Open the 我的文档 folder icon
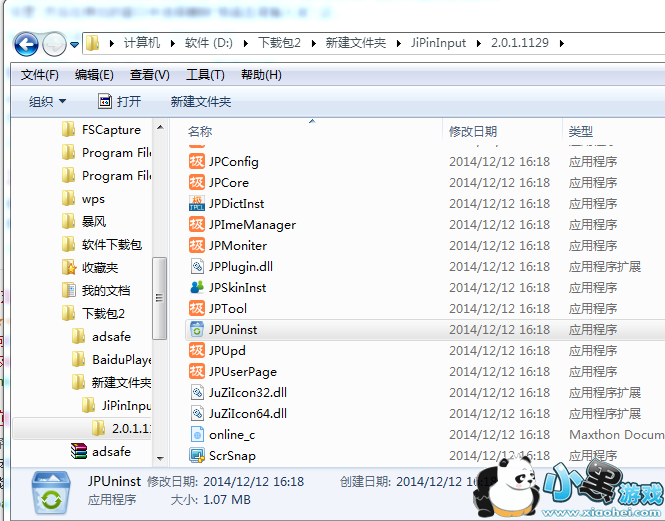Image resolution: width=665 pixels, height=521 pixels. pyautogui.click(x=68, y=291)
